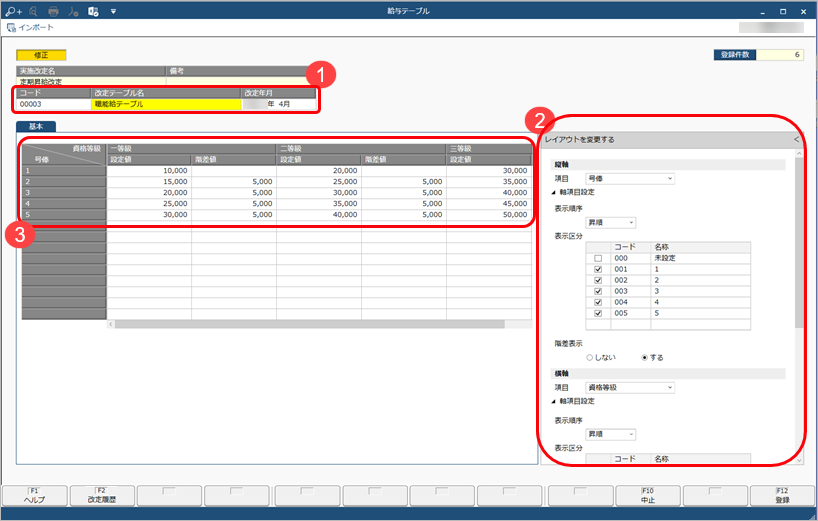The height and width of the screenshot is (521, 818).
Task: Click the インポート import icon
Action: pos(11,27)
